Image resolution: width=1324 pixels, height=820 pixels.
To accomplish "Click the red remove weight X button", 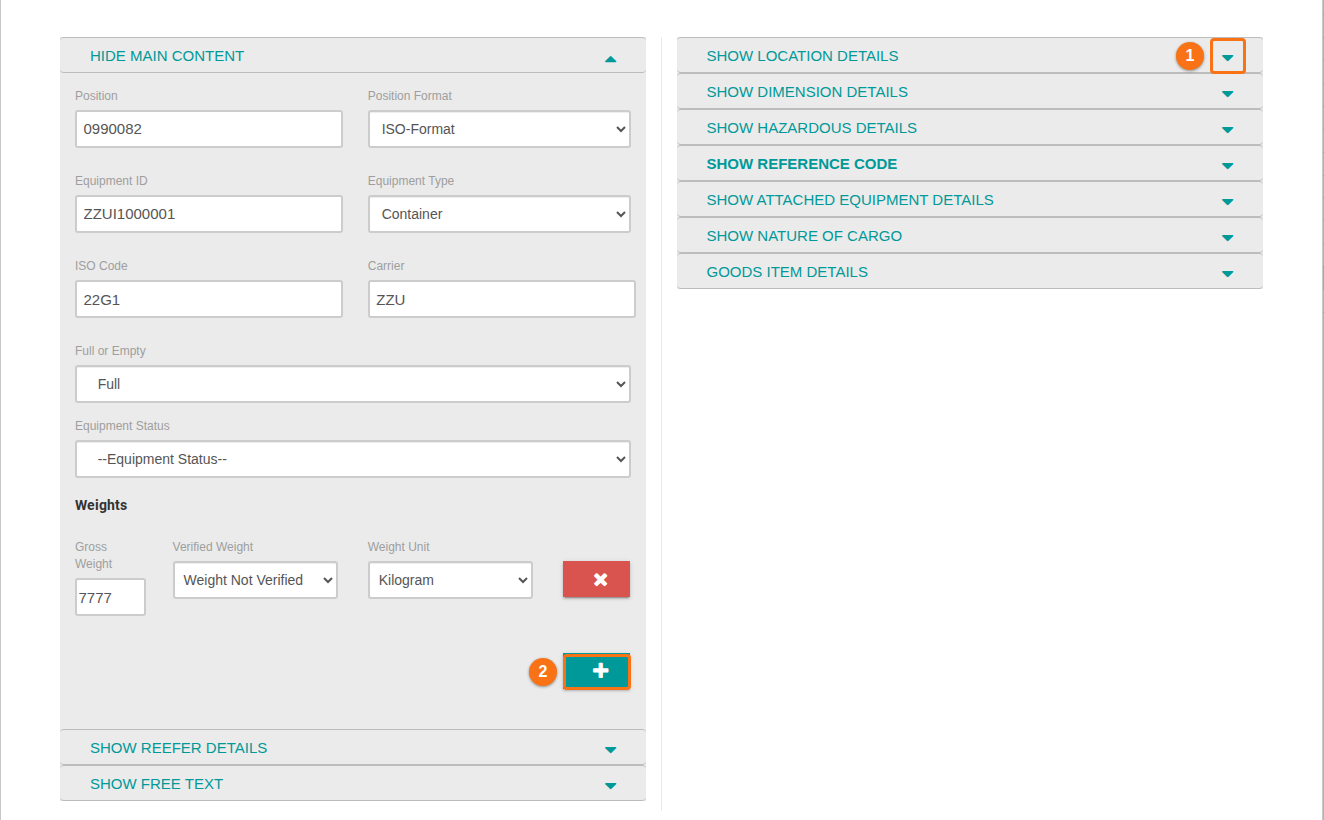I will click(x=596, y=579).
